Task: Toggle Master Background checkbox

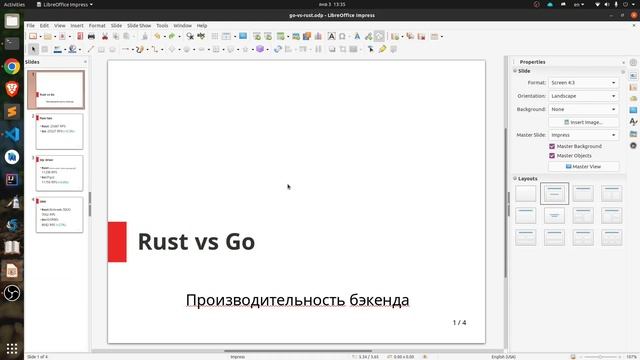Action: 552,146
